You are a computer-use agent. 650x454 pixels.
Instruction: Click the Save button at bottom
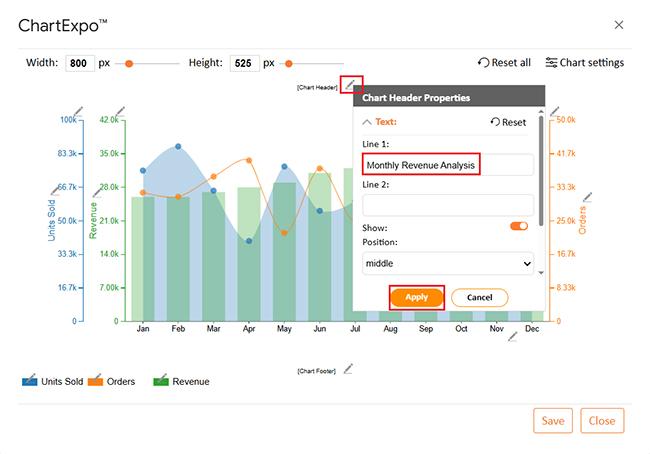pyautogui.click(x=553, y=421)
